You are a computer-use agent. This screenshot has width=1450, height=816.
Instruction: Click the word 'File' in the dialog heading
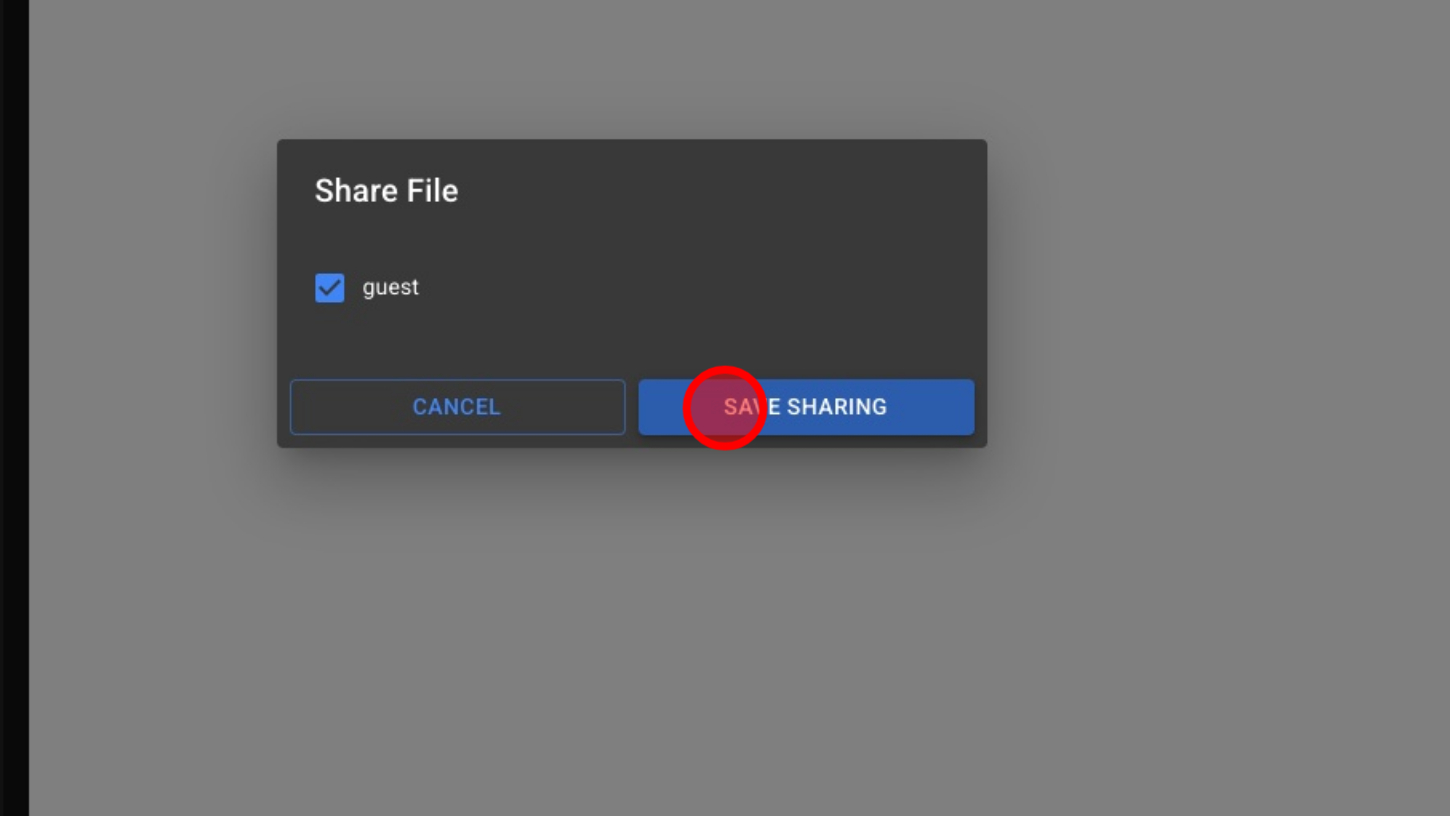pyautogui.click(x=432, y=191)
